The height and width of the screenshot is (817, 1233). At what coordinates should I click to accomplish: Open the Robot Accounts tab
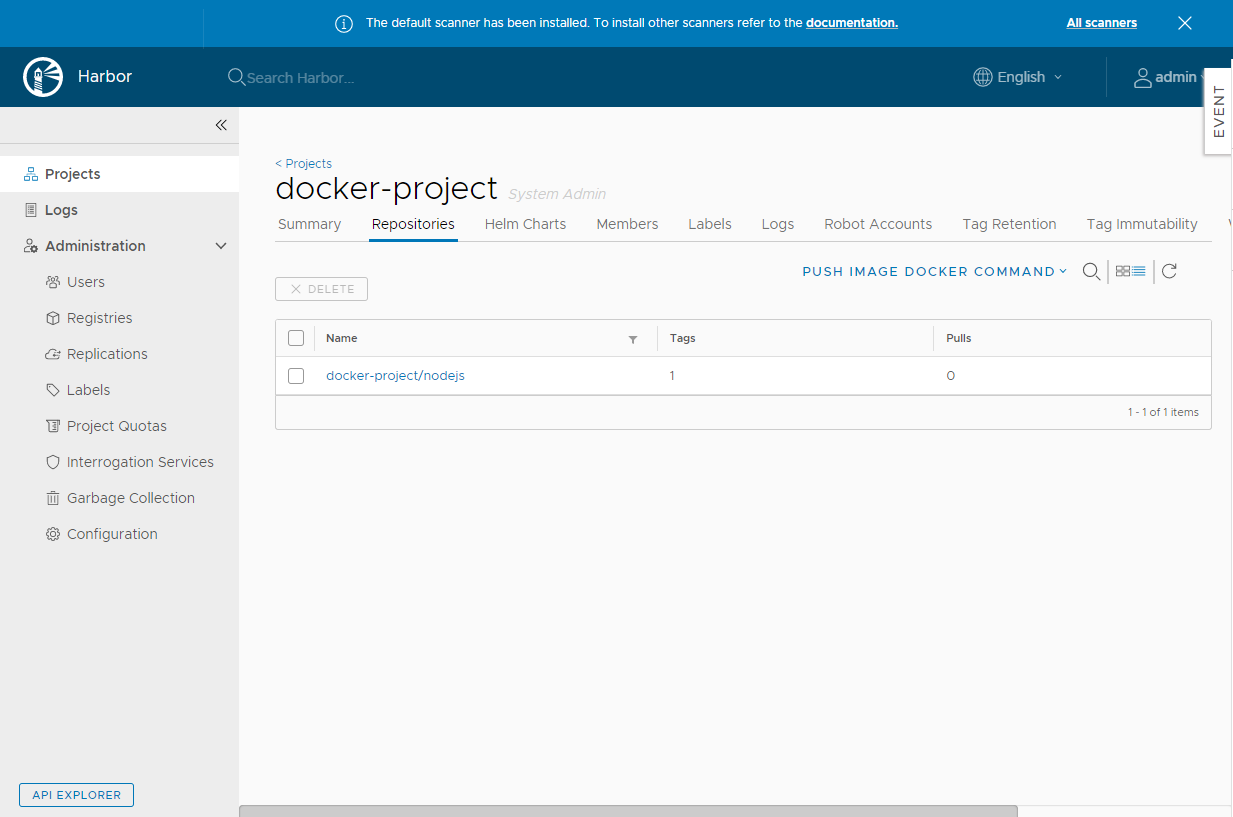(x=878, y=224)
